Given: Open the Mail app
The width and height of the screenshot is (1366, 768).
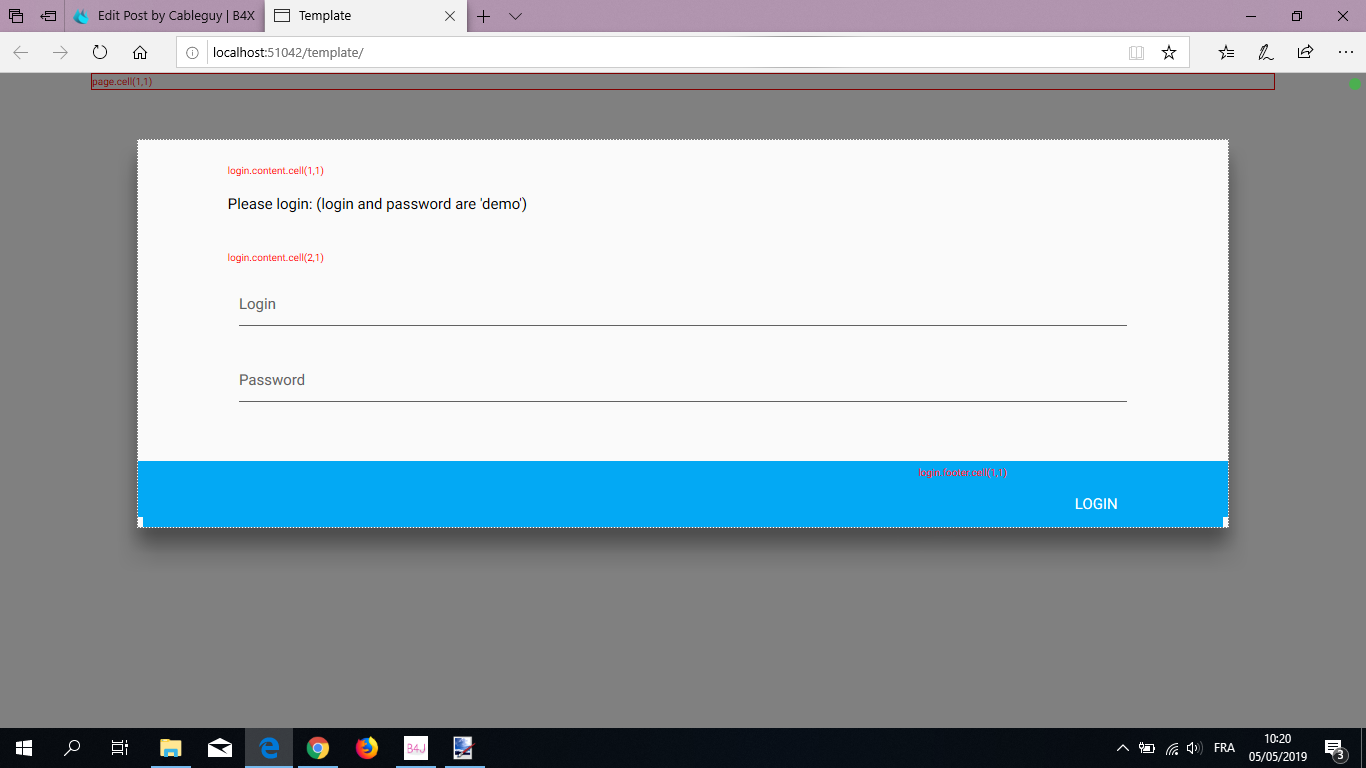Looking at the screenshot, I should pyautogui.click(x=220, y=748).
